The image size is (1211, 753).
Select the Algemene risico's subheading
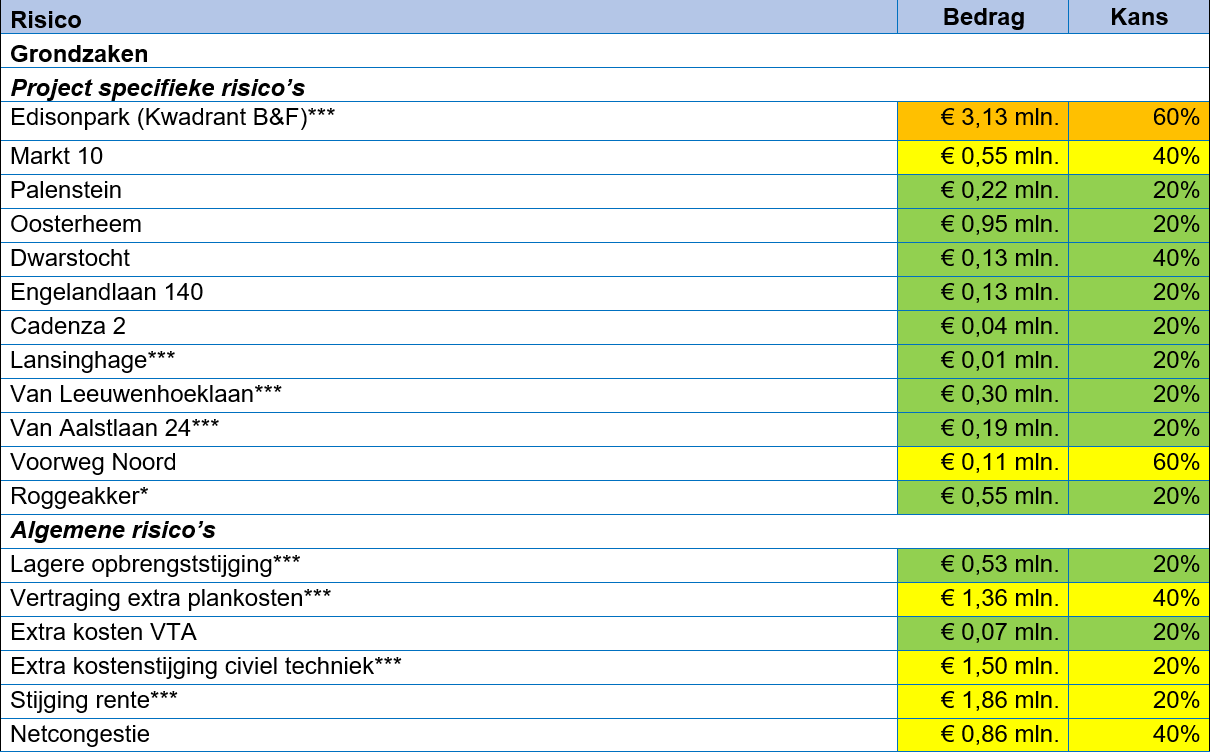[113, 530]
